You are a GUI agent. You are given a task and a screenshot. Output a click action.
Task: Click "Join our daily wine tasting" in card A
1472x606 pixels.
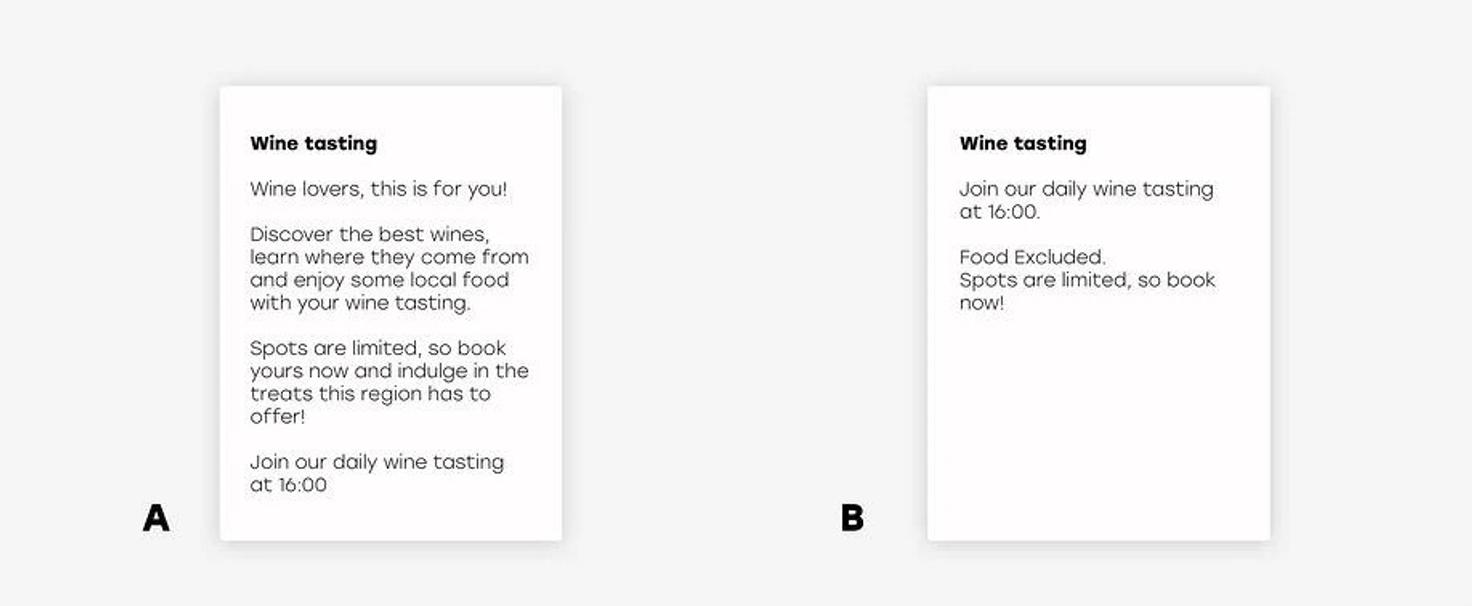pyautogui.click(x=376, y=462)
